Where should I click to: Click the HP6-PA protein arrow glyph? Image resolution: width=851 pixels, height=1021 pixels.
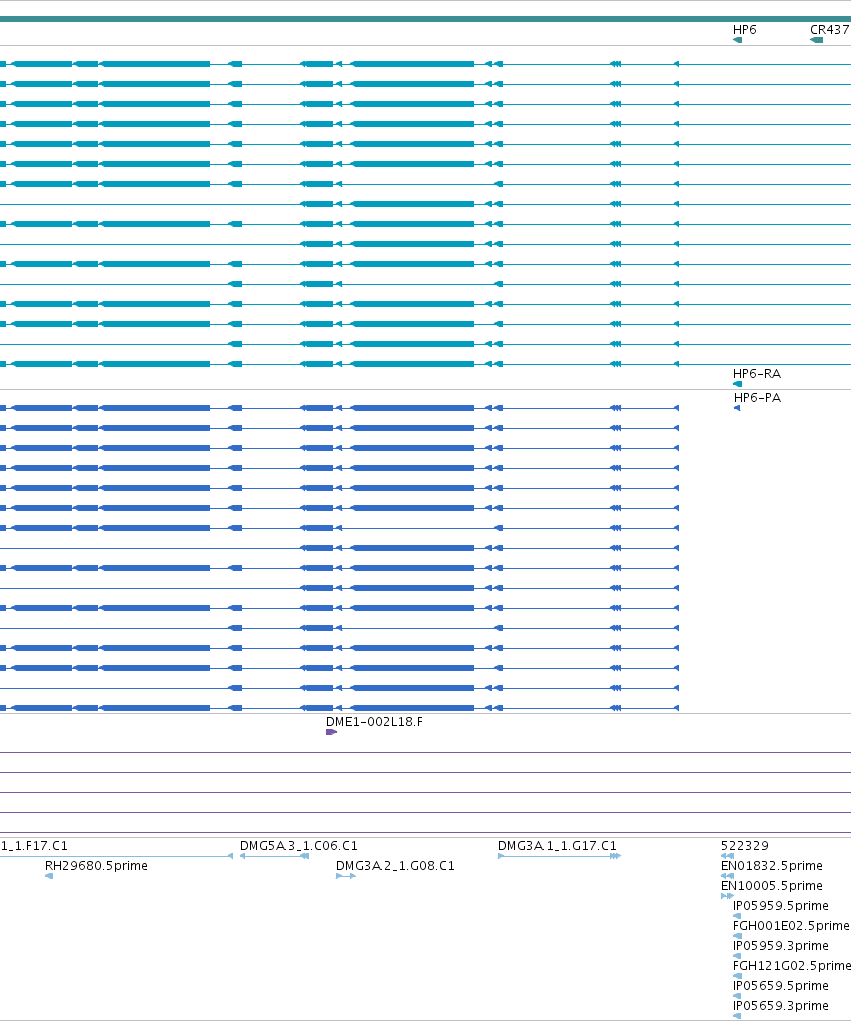[737, 408]
